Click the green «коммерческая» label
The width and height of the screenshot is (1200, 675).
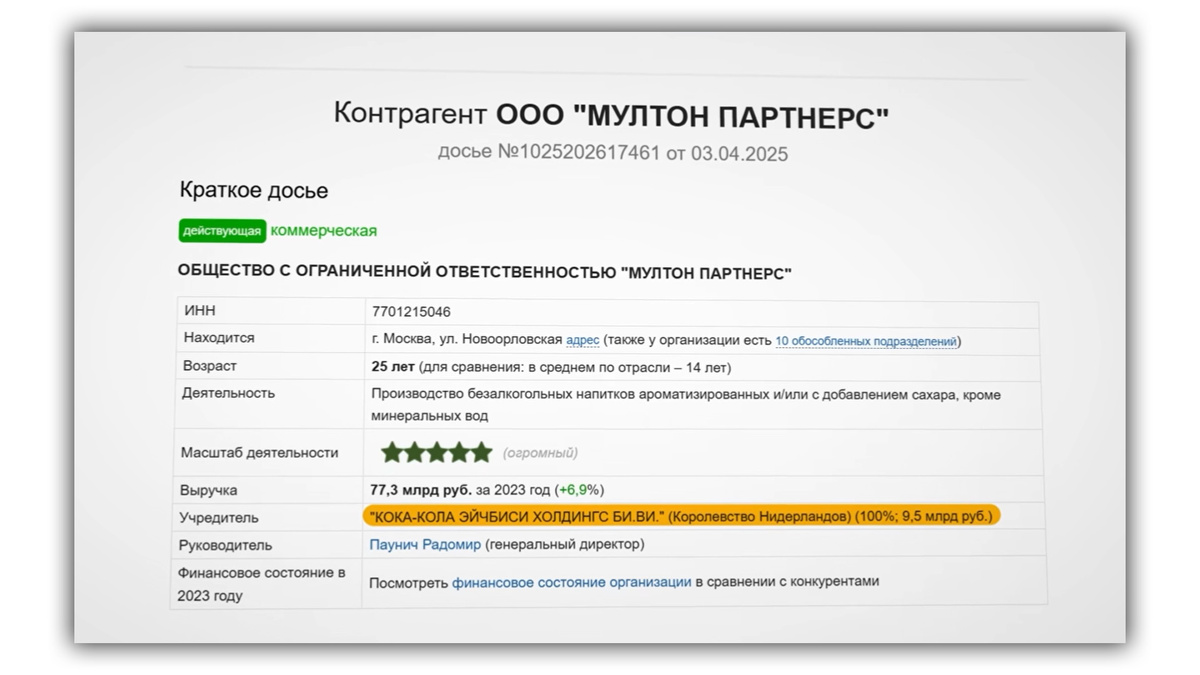click(324, 231)
